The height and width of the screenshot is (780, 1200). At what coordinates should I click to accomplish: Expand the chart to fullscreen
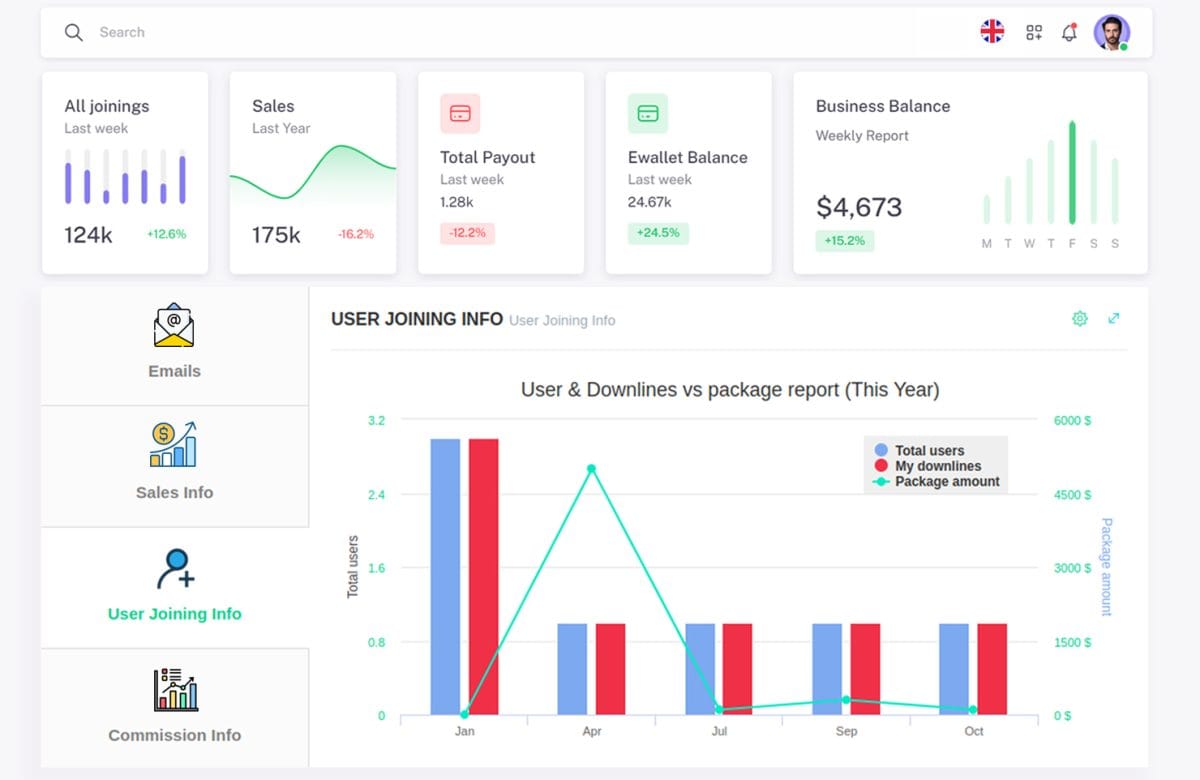pyautogui.click(x=1114, y=318)
